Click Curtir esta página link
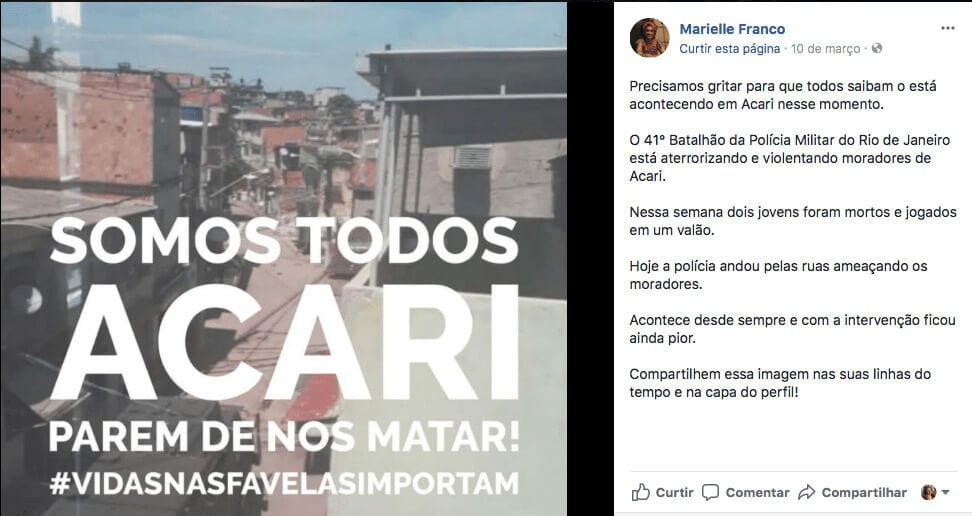Viewport: 972px width, 516px height. pyautogui.click(x=730, y=48)
